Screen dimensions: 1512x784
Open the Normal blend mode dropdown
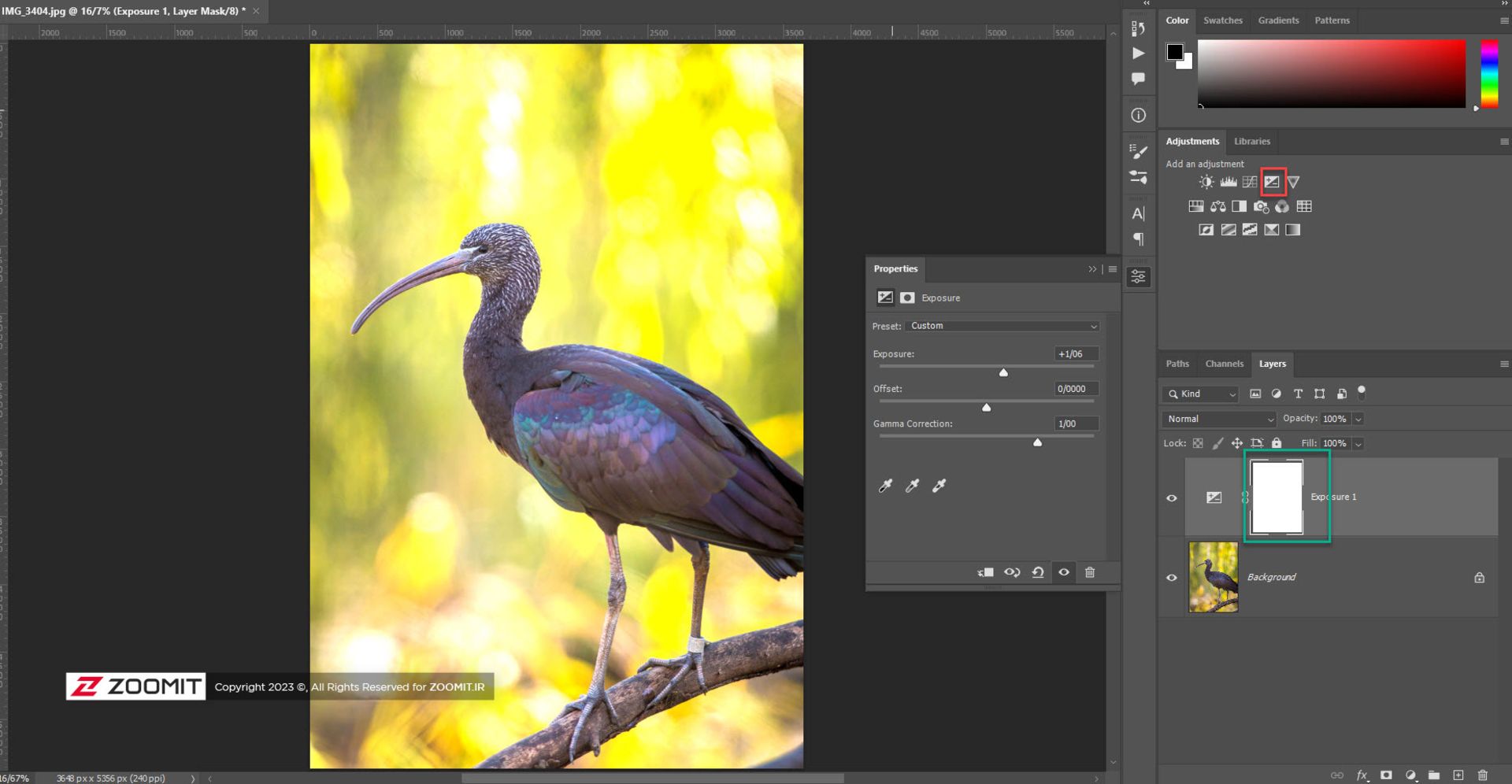(x=1218, y=419)
